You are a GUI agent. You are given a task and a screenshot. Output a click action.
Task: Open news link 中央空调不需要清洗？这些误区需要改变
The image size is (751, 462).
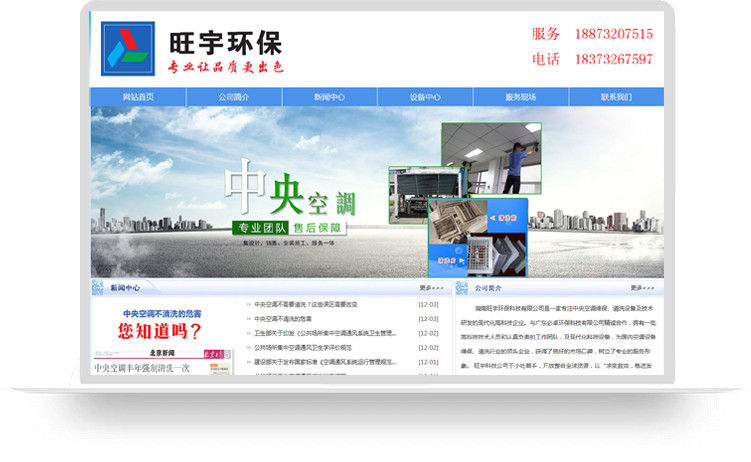tap(306, 305)
